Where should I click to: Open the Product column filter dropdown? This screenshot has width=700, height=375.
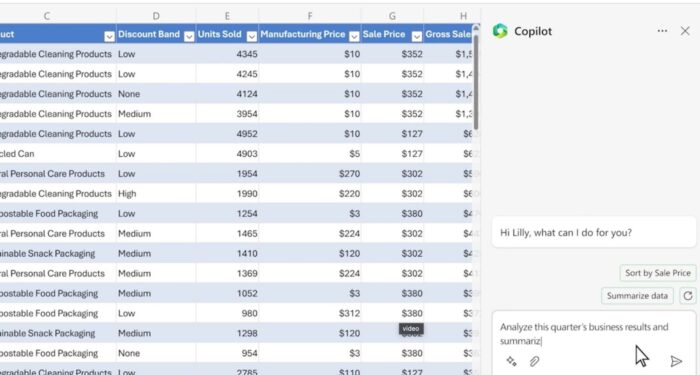click(x=109, y=37)
